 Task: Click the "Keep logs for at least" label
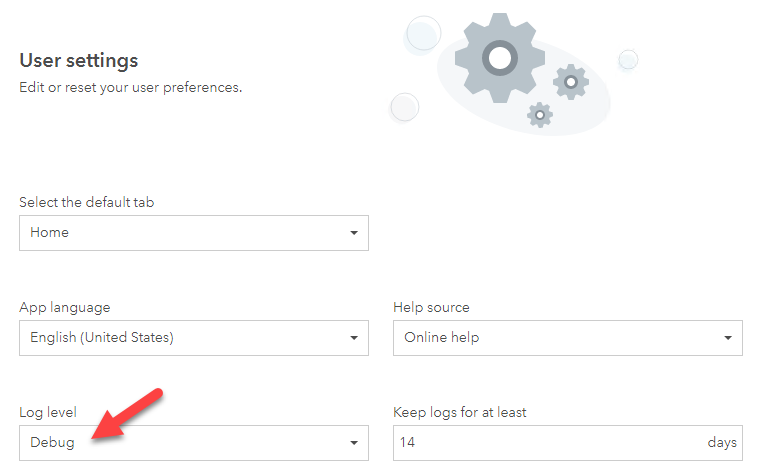[x=460, y=412]
